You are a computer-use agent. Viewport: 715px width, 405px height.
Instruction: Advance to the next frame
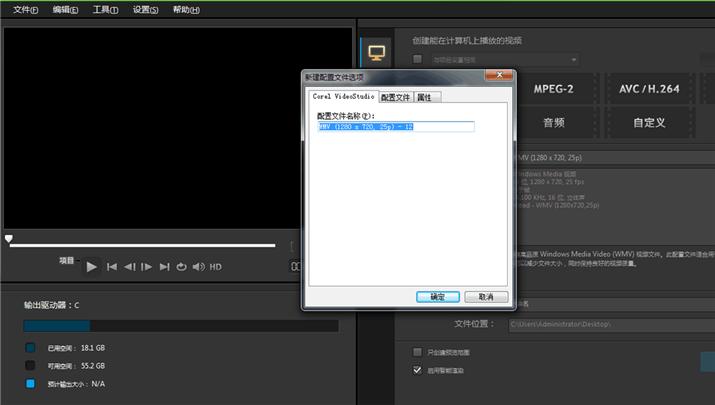[x=146, y=266]
